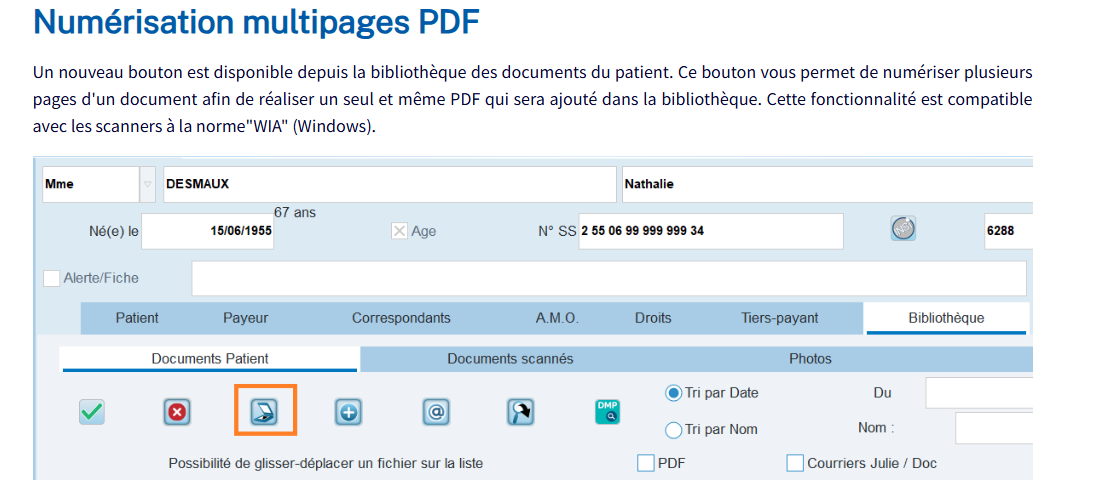
Task: Click the green checkmark validate icon
Action: click(92, 412)
